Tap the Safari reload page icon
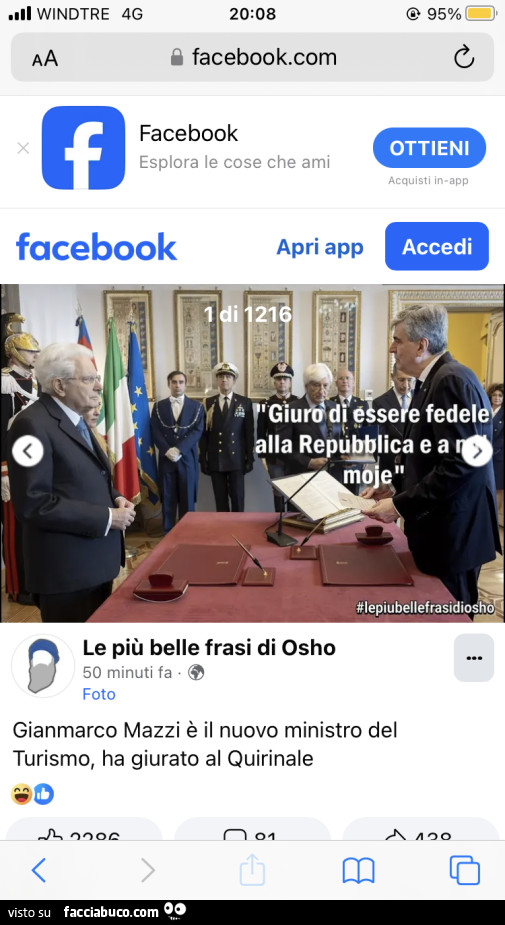Image resolution: width=505 pixels, height=925 pixels. coord(464,57)
